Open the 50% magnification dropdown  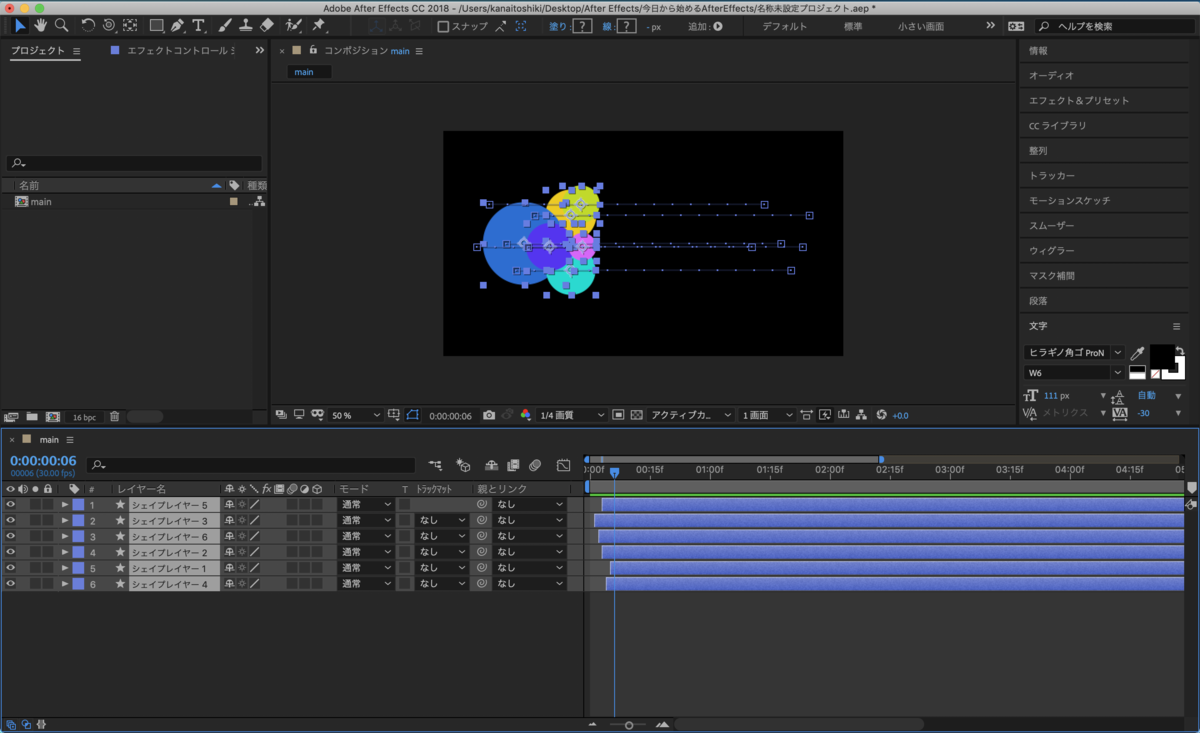[x=356, y=415]
